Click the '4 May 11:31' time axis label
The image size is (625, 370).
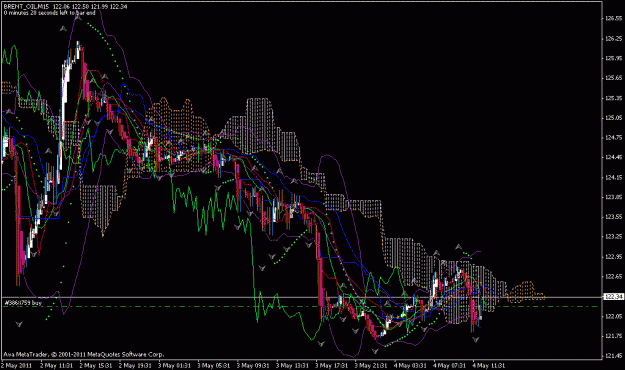pyautogui.click(x=489, y=365)
